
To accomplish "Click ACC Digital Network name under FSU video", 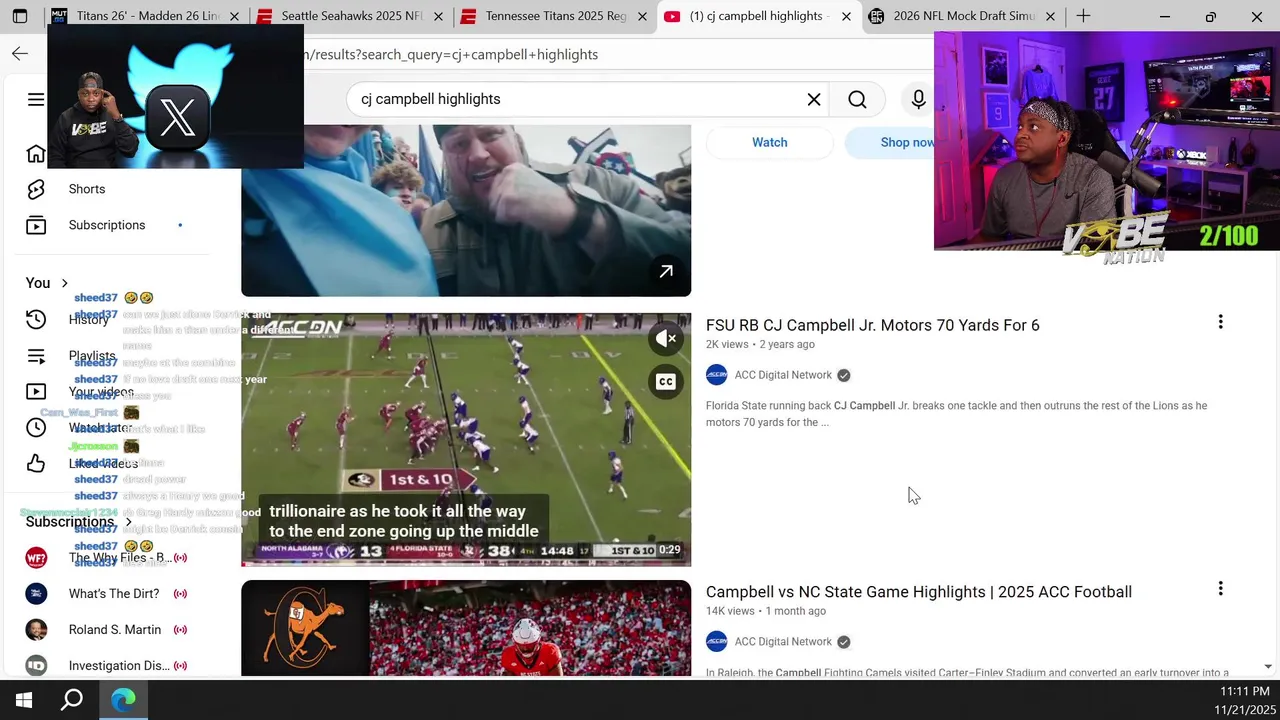I will point(783,375).
